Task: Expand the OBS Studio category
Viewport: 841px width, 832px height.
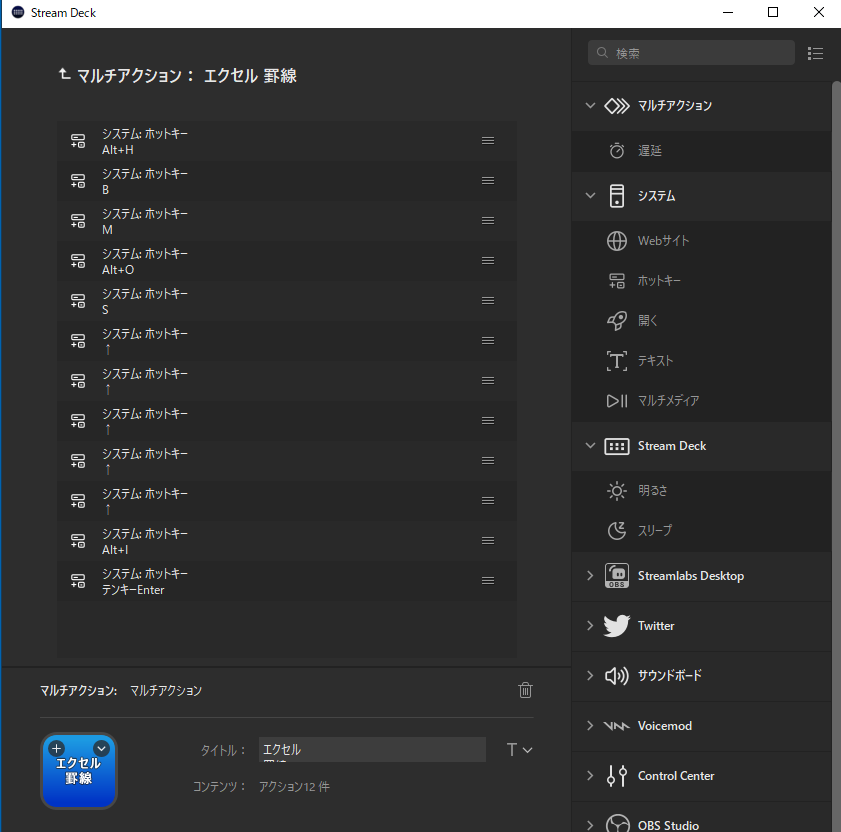Action: click(590, 823)
